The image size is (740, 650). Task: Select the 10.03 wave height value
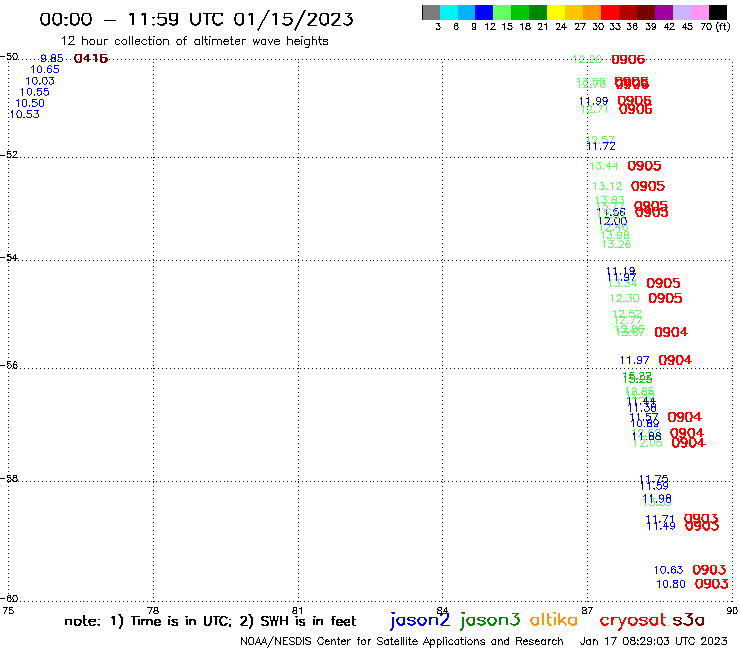click(40, 81)
